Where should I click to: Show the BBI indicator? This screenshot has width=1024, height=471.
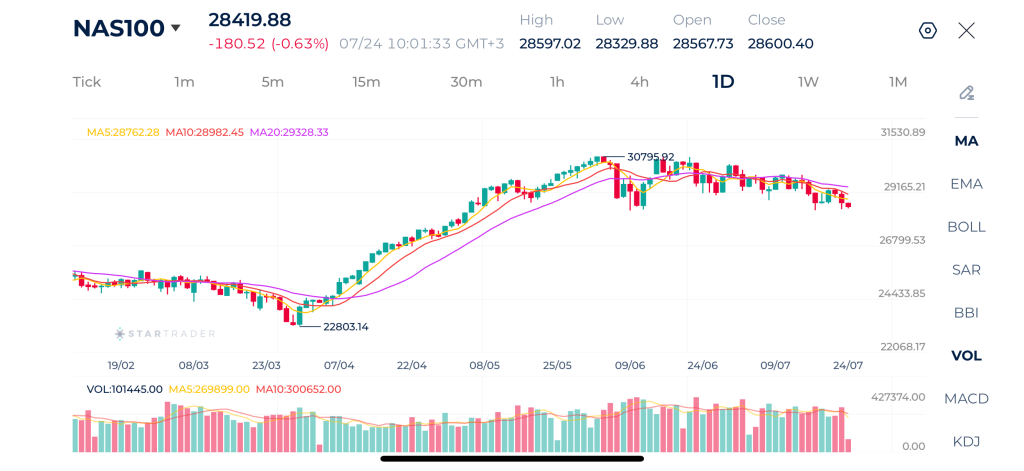point(967,313)
